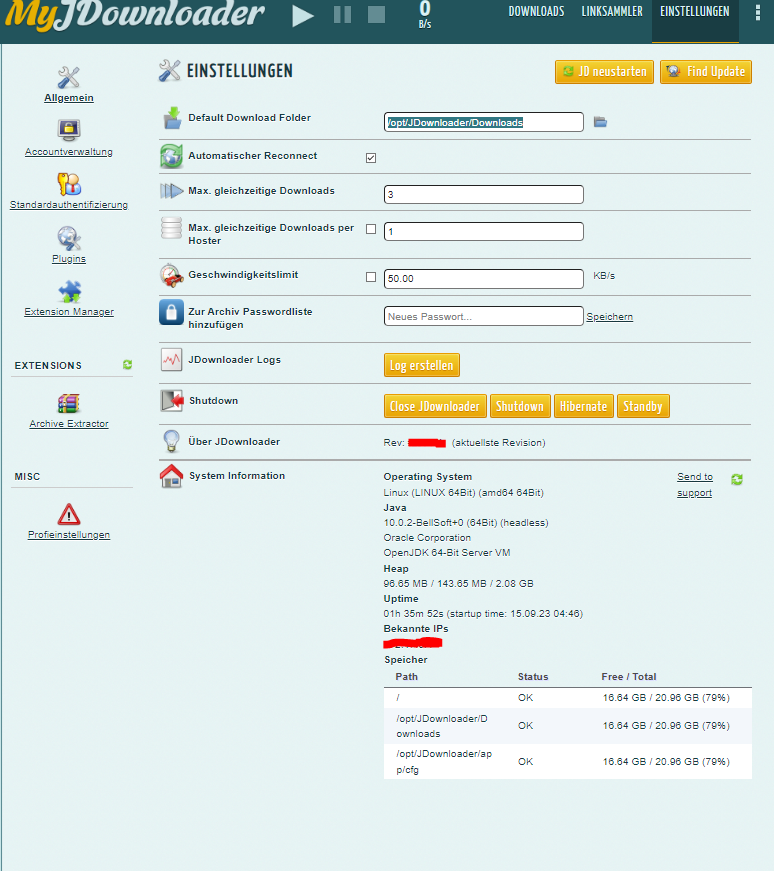The width and height of the screenshot is (774, 871).
Task: Open the DOWNLOADS tab
Action: (x=536, y=12)
